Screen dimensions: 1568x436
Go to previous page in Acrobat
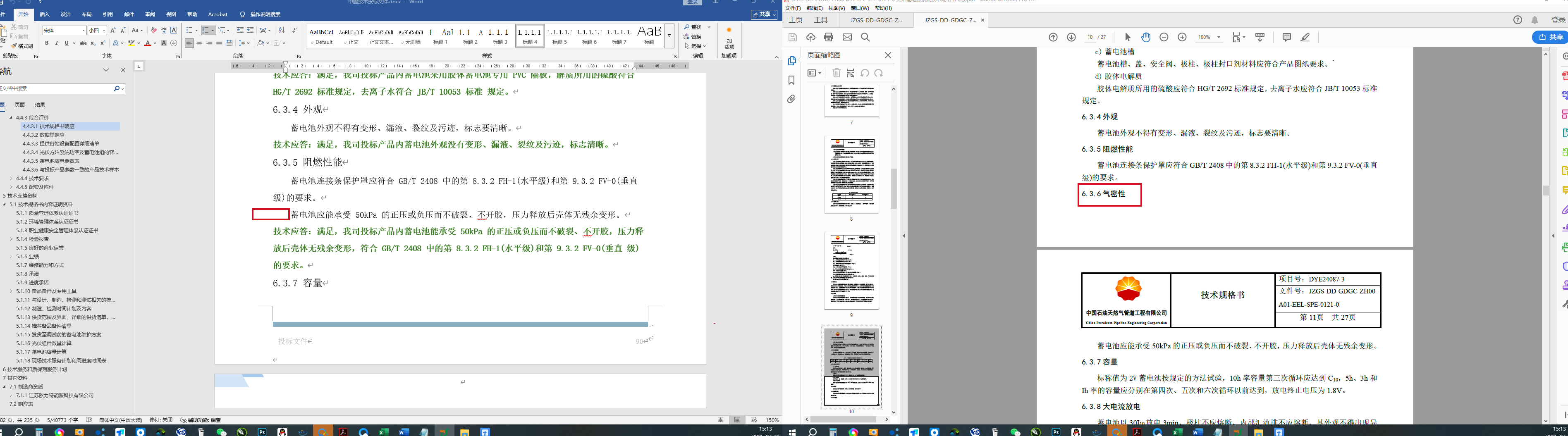(1053, 37)
